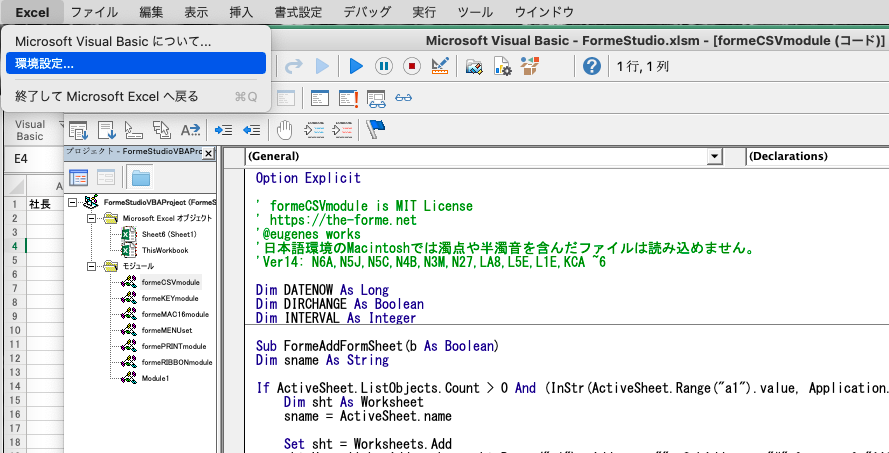Toggle Folders view in project panel
The height and width of the screenshot is (453, 889).
coord(140,177)
